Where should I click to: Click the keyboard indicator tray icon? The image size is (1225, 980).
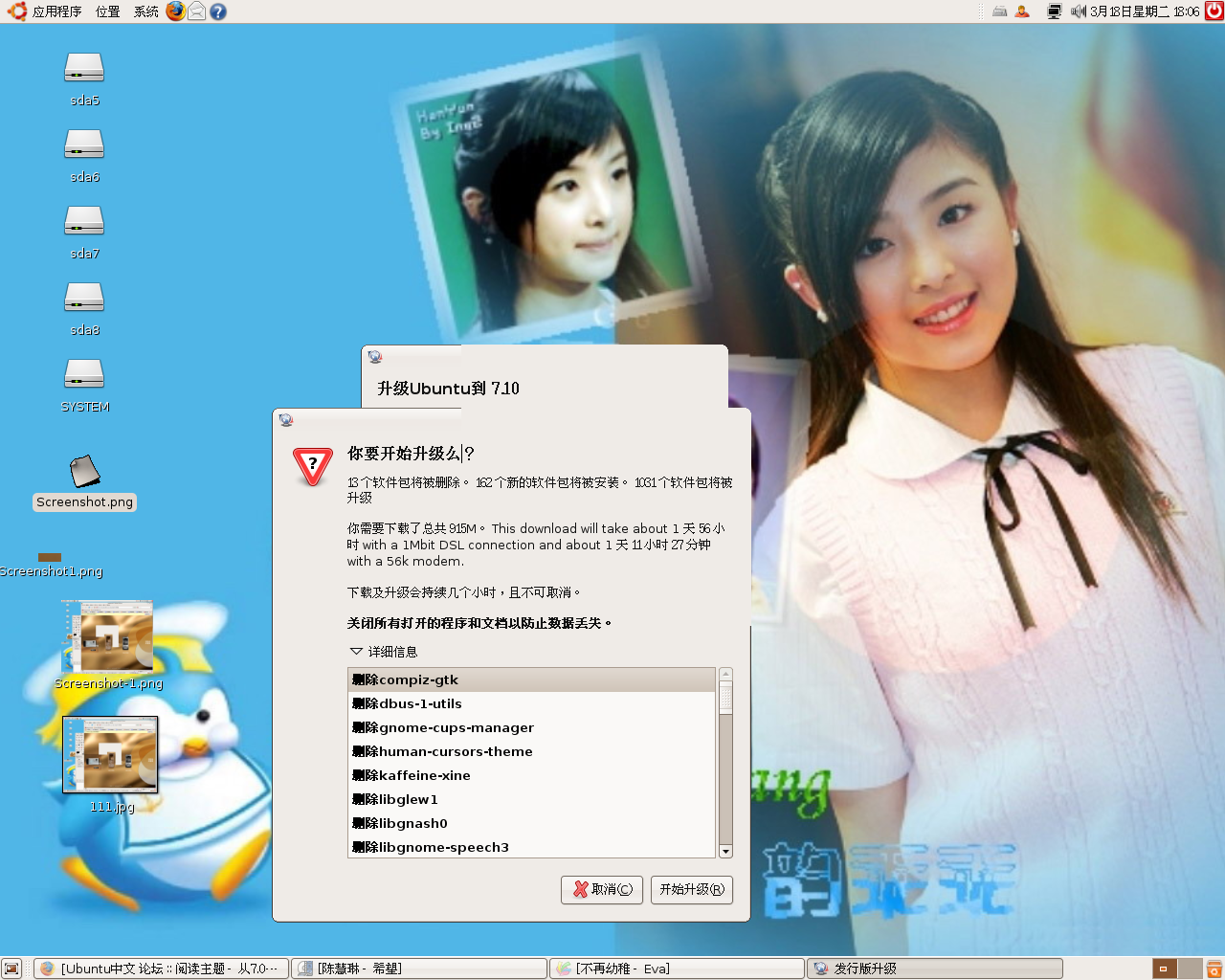(x=999, y=11)
